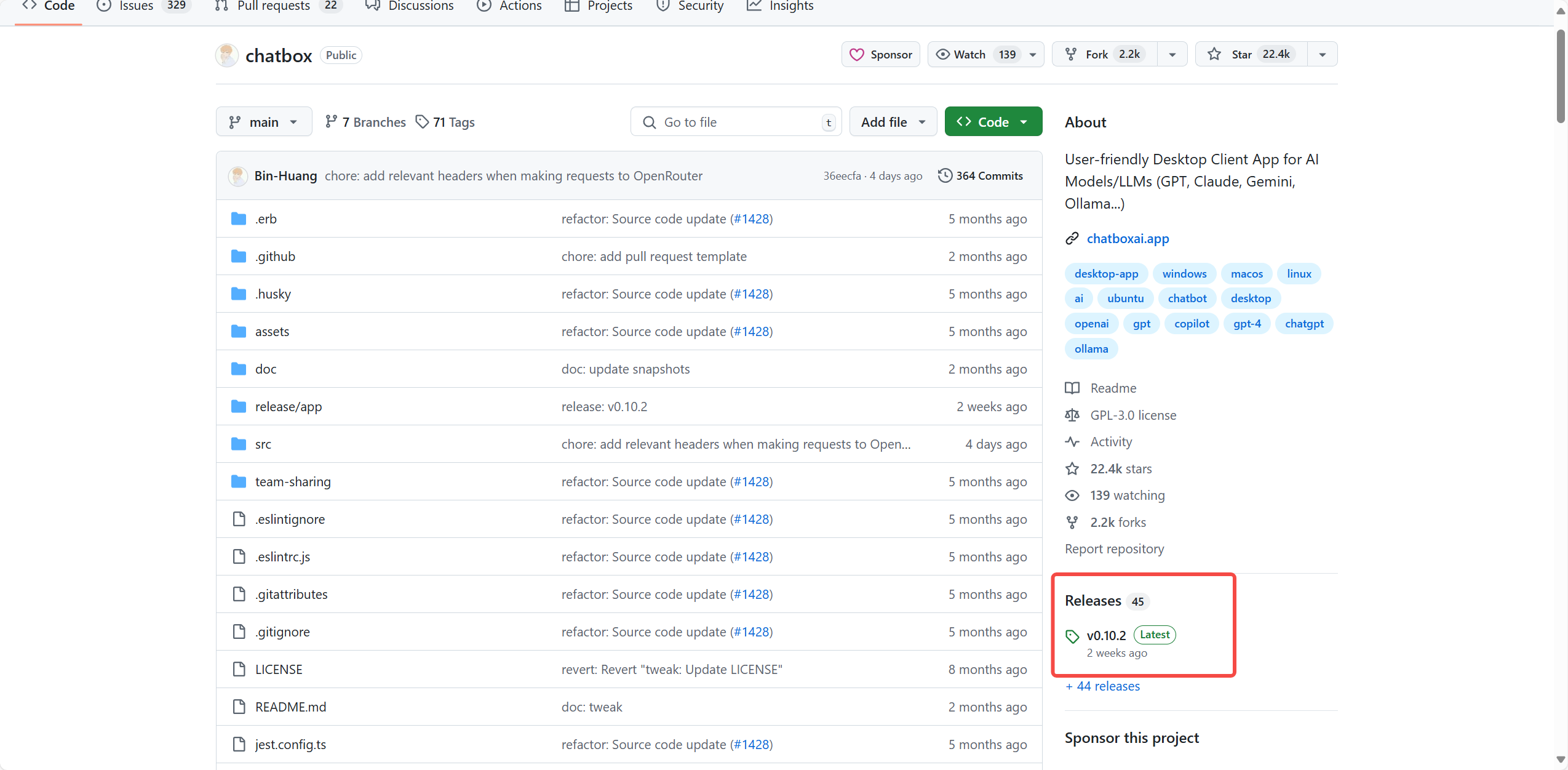
Task: Click the link icon beside chatboxai.app
Action: (x=1072, y=239)
